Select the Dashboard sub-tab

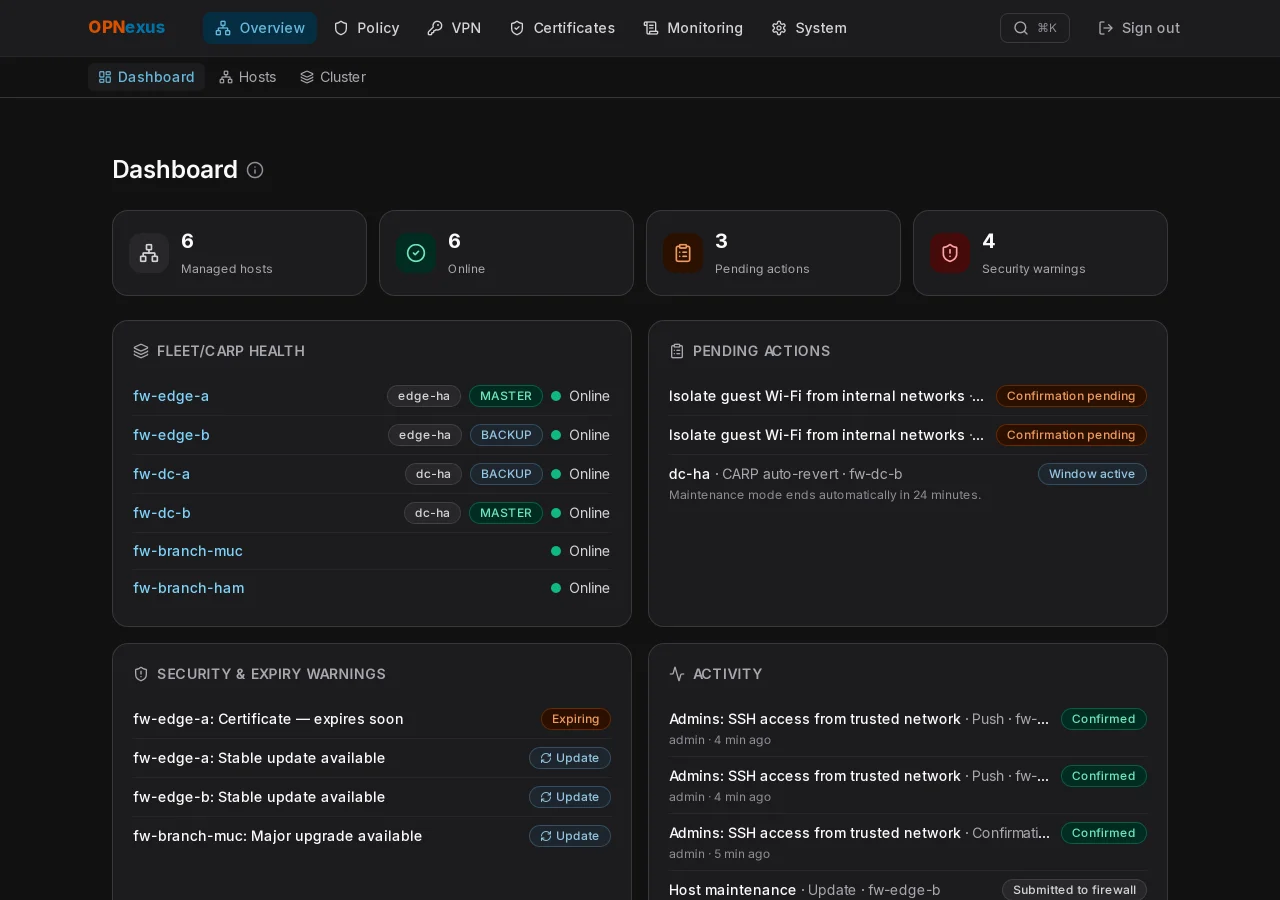146,77
